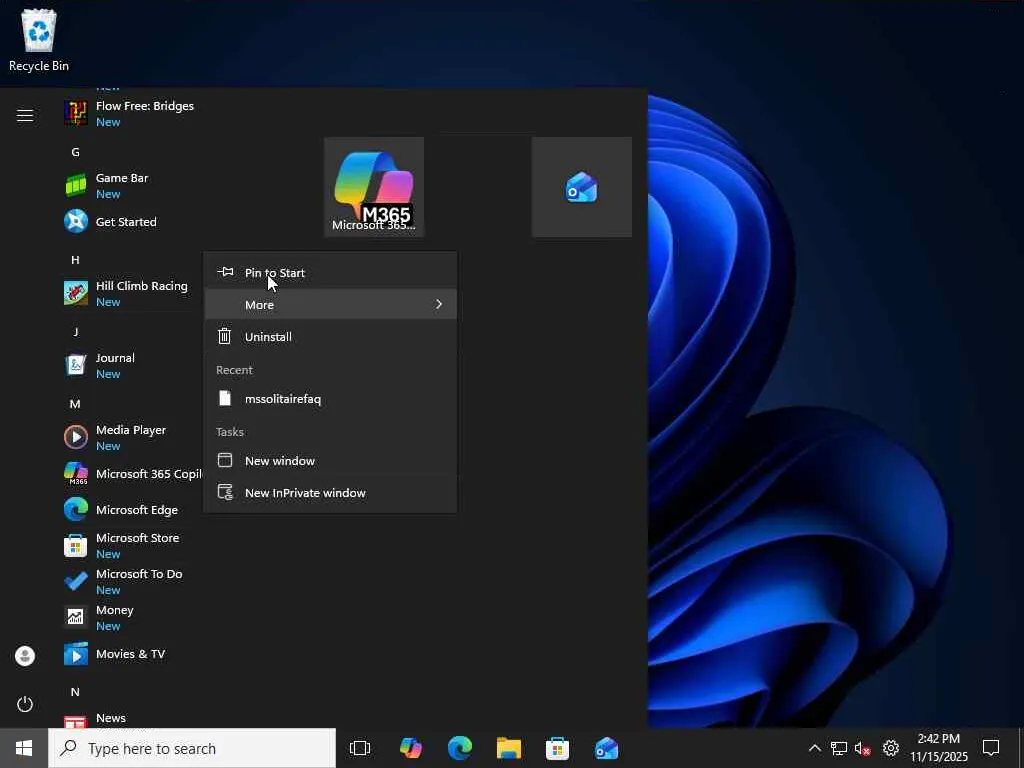1024x768 pixels.
Task: Click the Microsoft 365 pinned tile
Action: click(x=374, y=187)
